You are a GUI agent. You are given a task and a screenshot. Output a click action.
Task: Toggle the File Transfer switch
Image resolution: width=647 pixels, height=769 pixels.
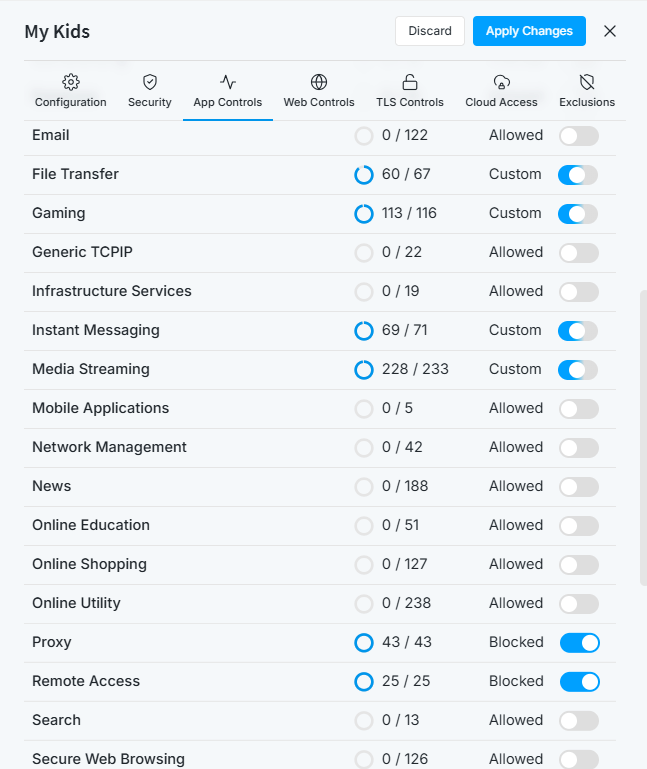pos(579,175)
